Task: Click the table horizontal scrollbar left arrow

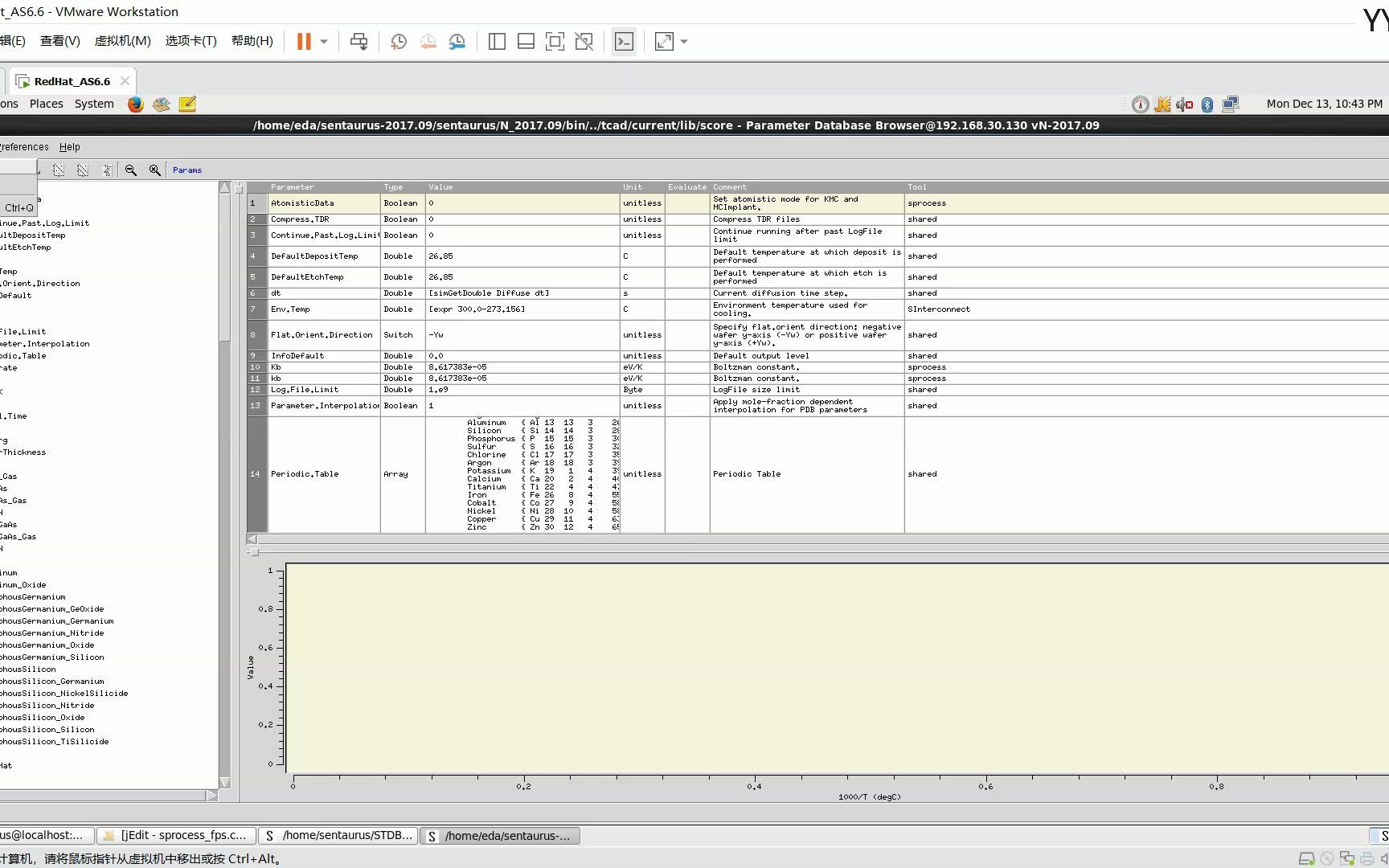Action: 252,539
